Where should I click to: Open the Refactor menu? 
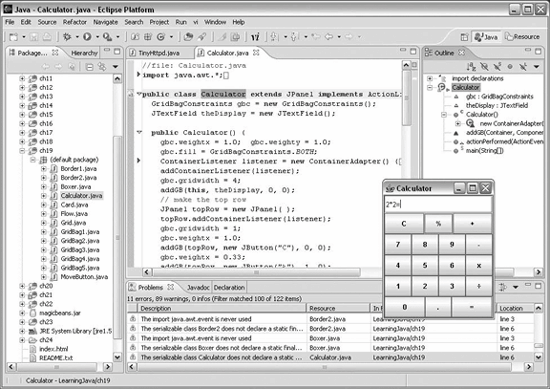[x=75, y=22]
